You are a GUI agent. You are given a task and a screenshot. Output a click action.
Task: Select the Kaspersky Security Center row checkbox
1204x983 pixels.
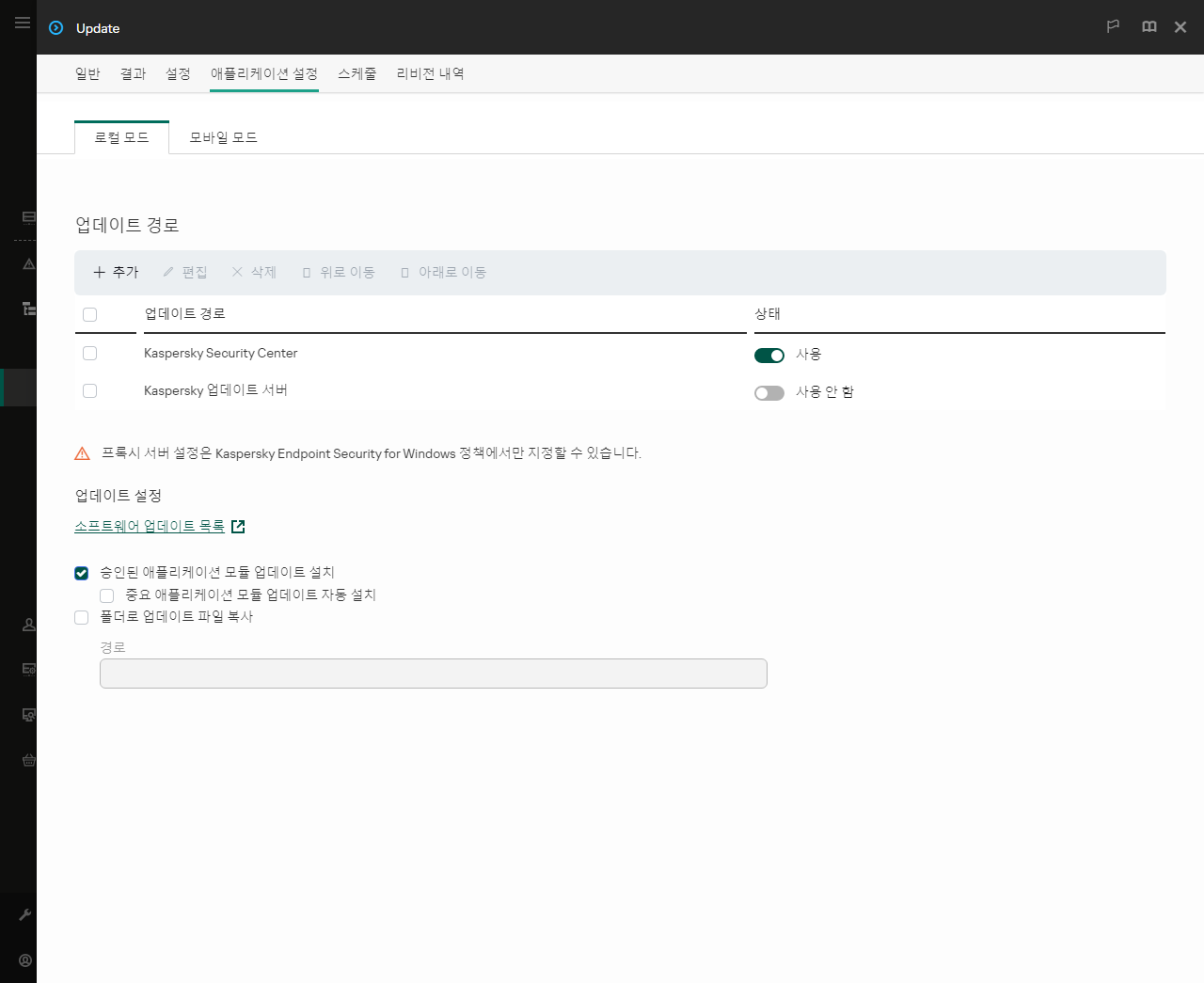(x=89, y=353)
